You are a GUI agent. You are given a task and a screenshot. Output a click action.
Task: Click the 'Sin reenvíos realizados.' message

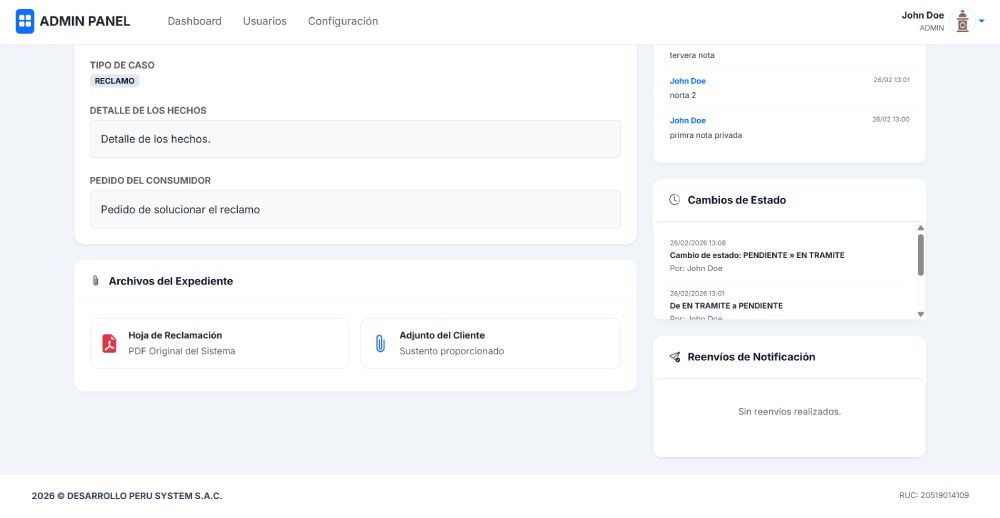click(790, 411)
